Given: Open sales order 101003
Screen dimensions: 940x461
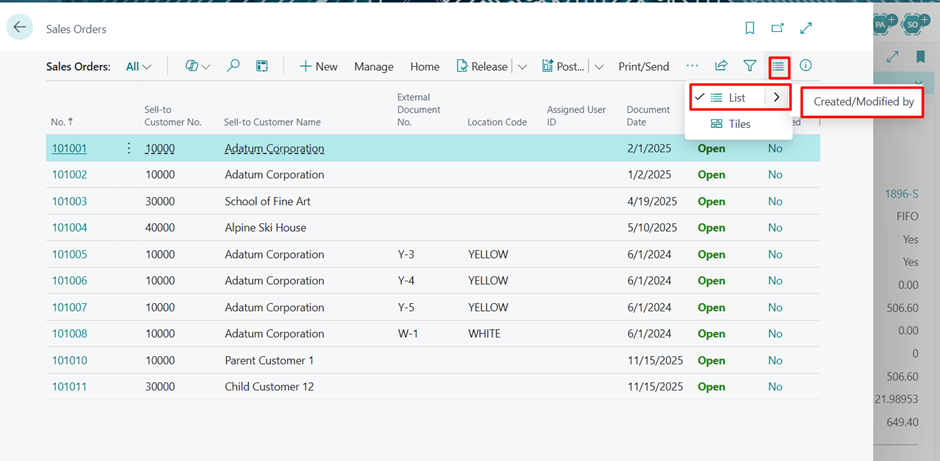Looking at the screenshot, I should click(69, 201).
